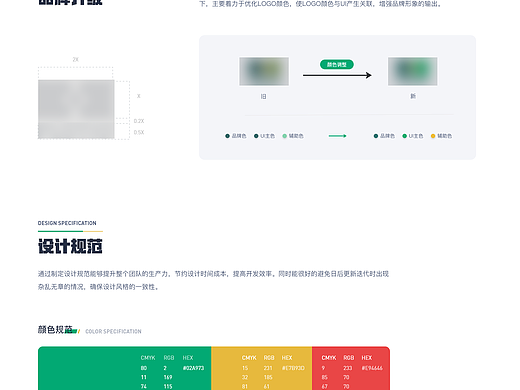Image resolution: width=520 pixels, height=390 pixels.
Task: Click the 0.5X dimension label
Action: tap(139, 132)
